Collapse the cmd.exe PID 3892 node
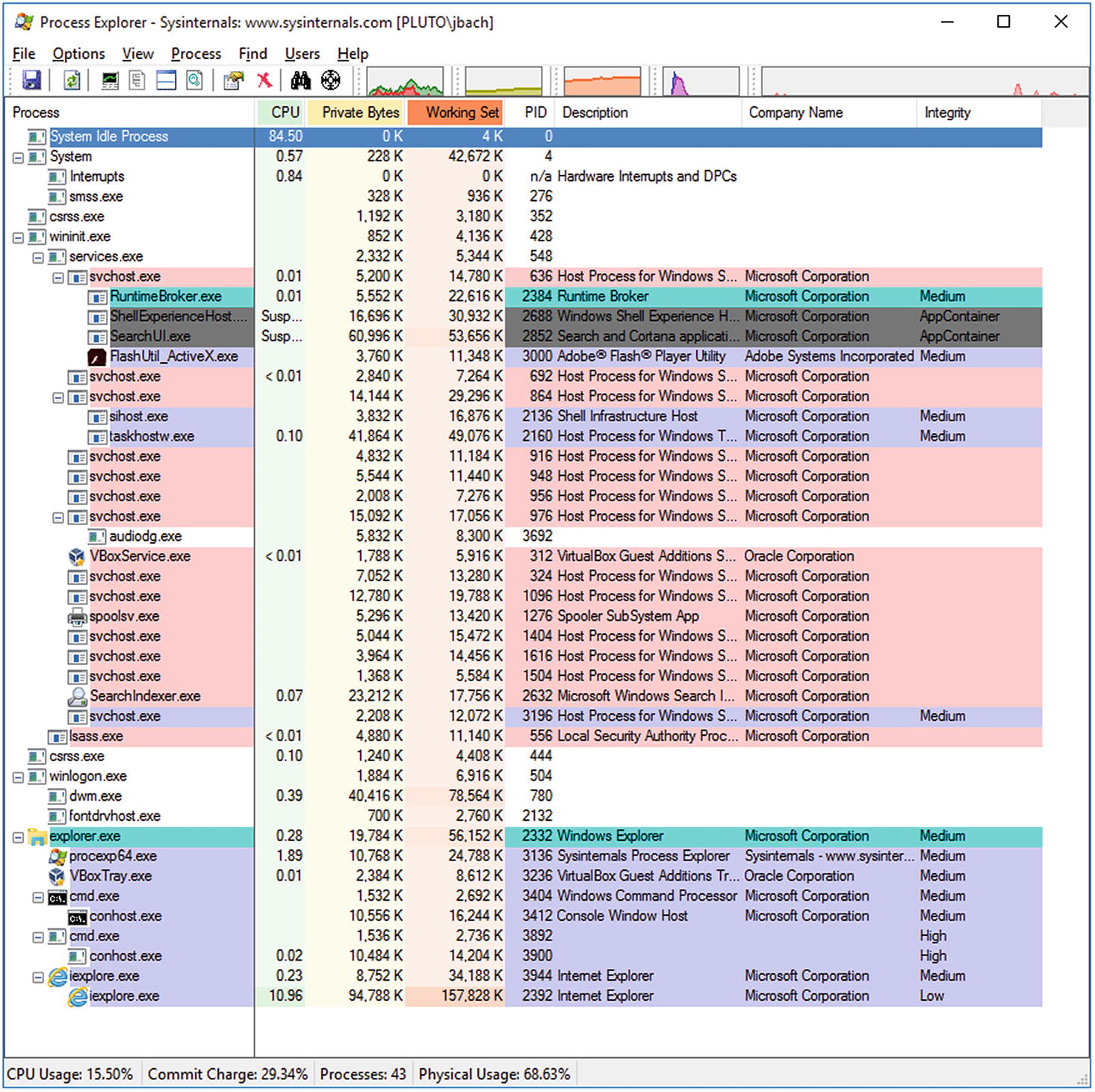This screenshot has width=1095, height=1092. click(x=37, y=937)
